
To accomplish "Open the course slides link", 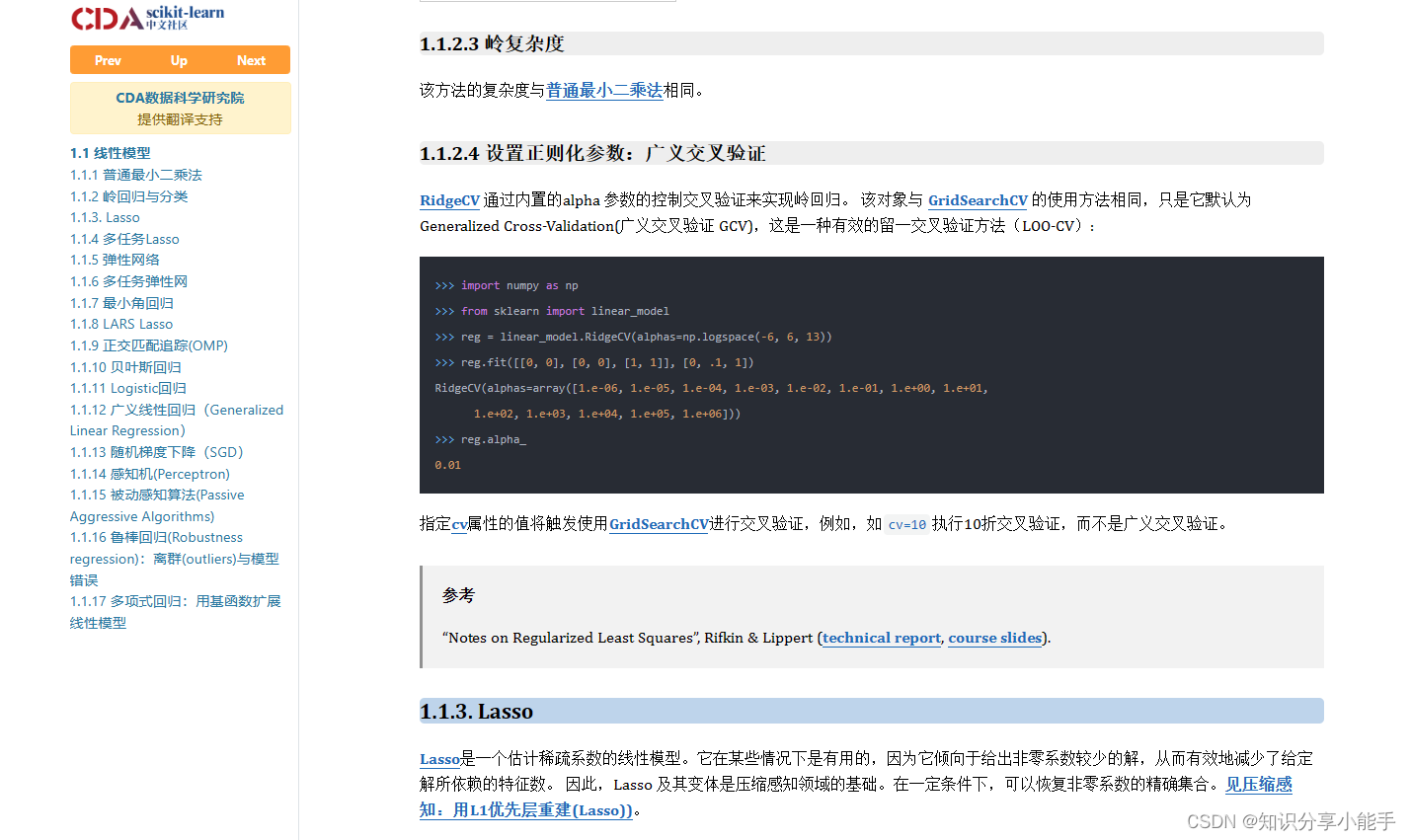I will 995,638.
